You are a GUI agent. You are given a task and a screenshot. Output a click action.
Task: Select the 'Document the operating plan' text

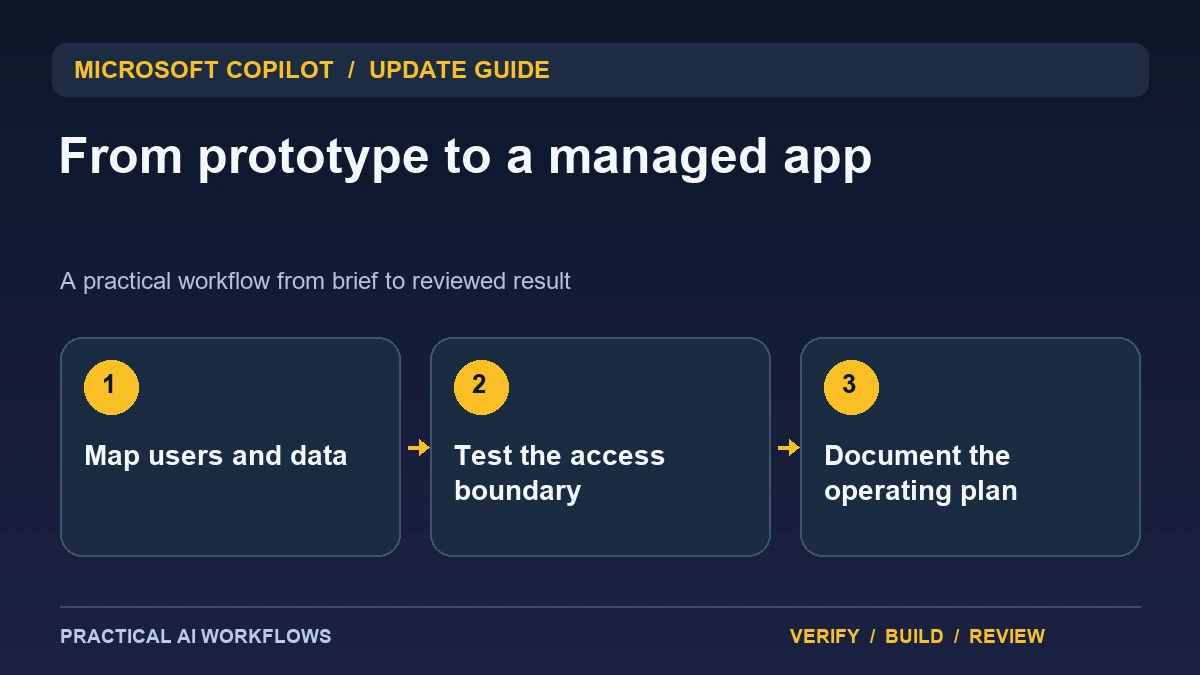[x=920, y=473]
